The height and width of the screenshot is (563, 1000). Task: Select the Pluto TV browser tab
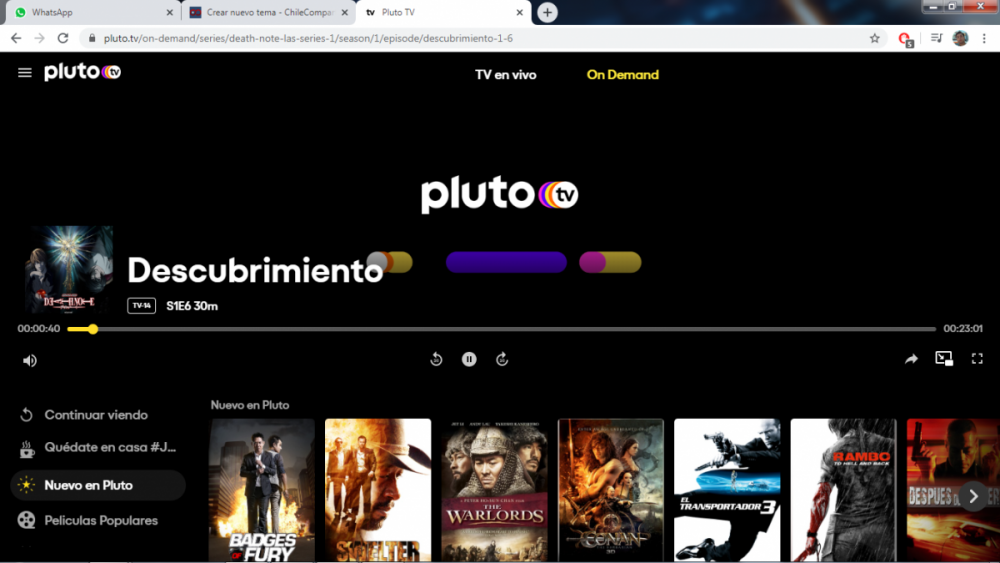[x=443, y=12]
